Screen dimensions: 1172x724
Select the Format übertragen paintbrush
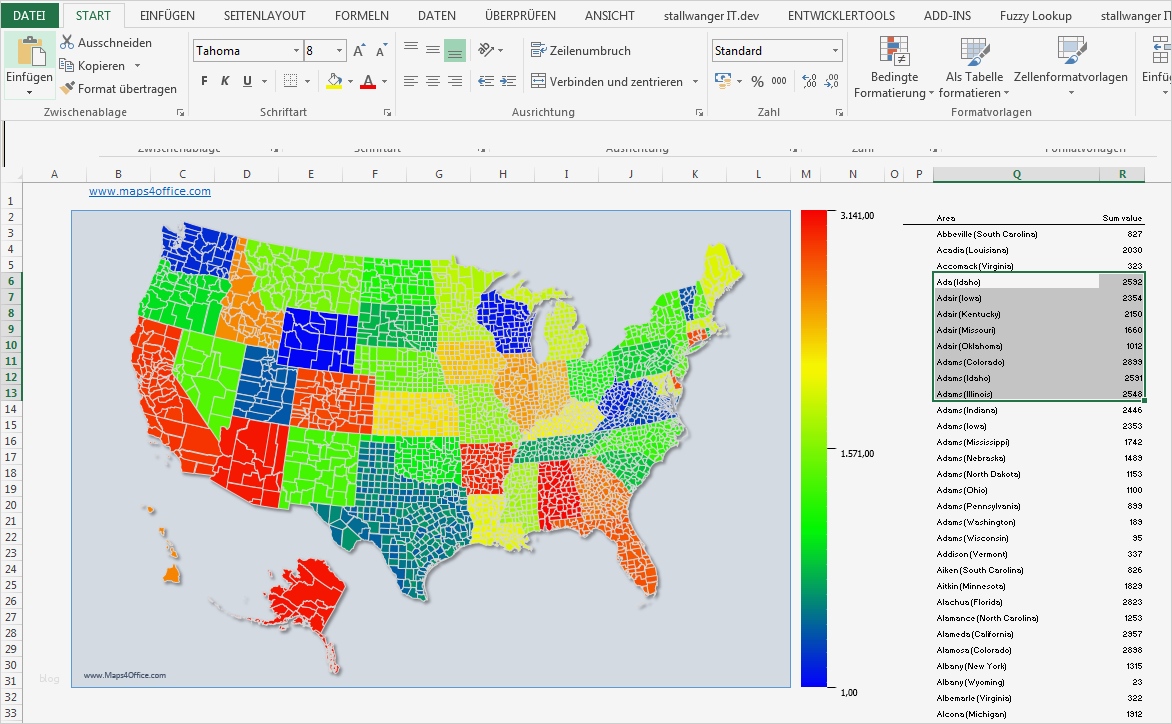point(68,89)
